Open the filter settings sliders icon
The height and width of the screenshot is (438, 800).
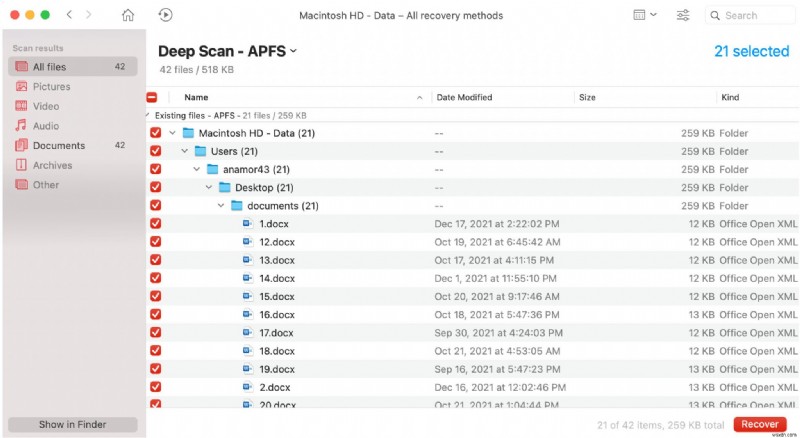click(683, 16)
